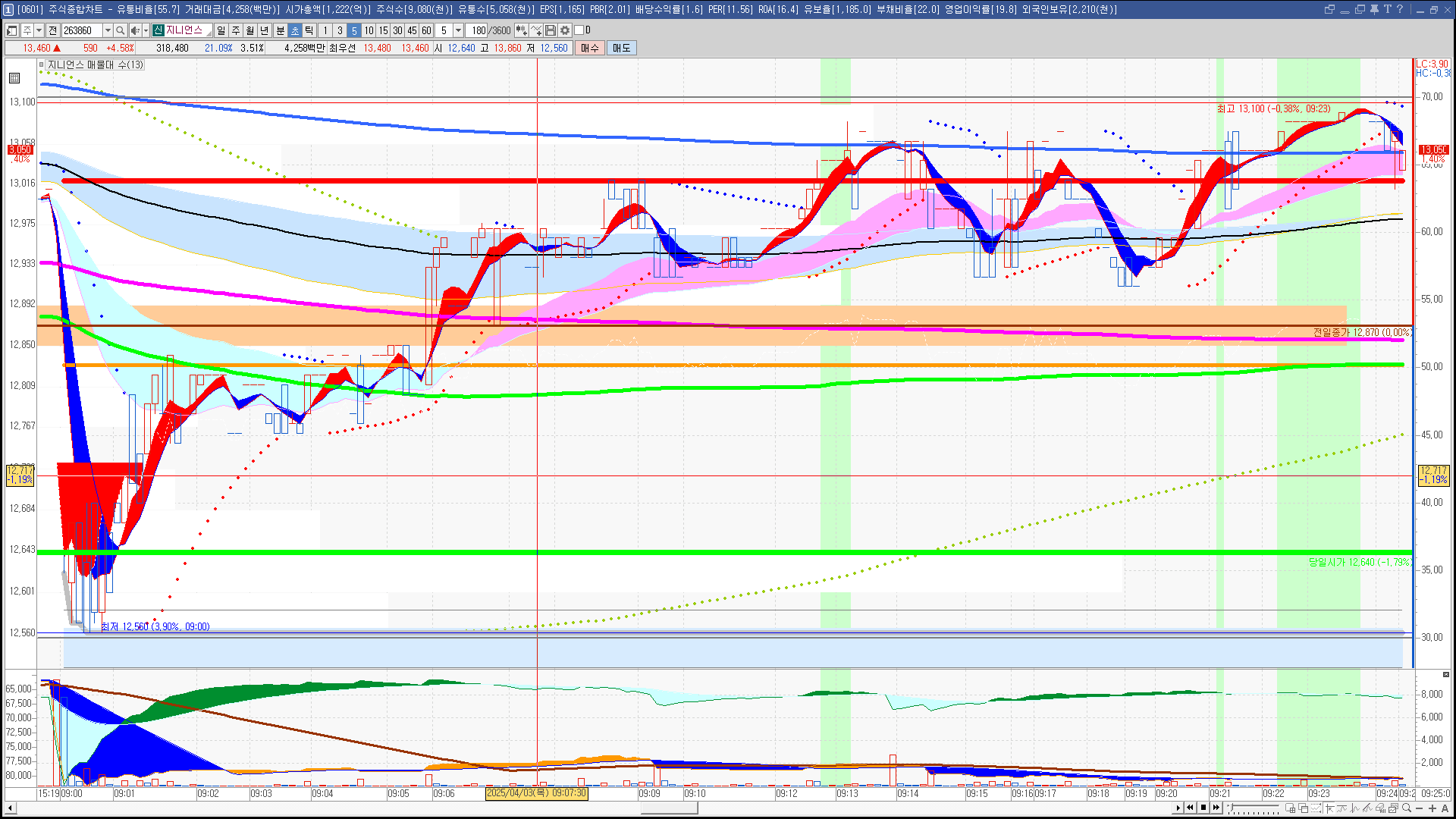
Task: Select the 5 interval period button
Action: point(353,30)
